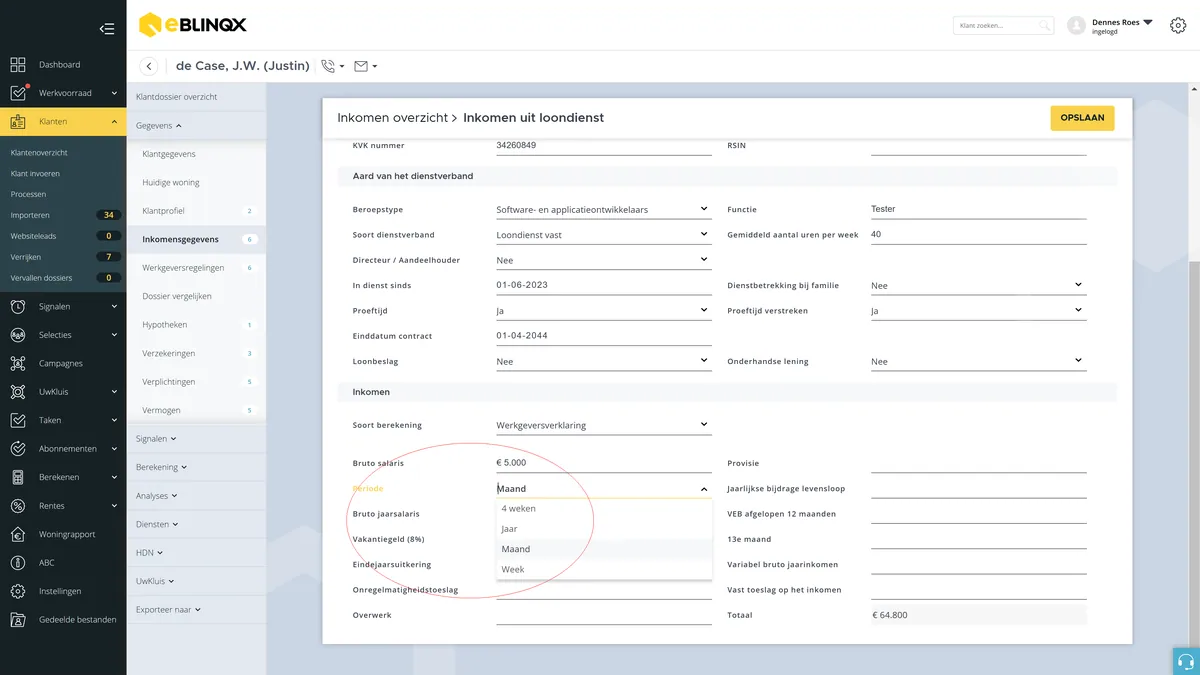The height and width of the screenshot is (675, 1200).
Task: Open the Selecties icon
Action: coord(18,335)
